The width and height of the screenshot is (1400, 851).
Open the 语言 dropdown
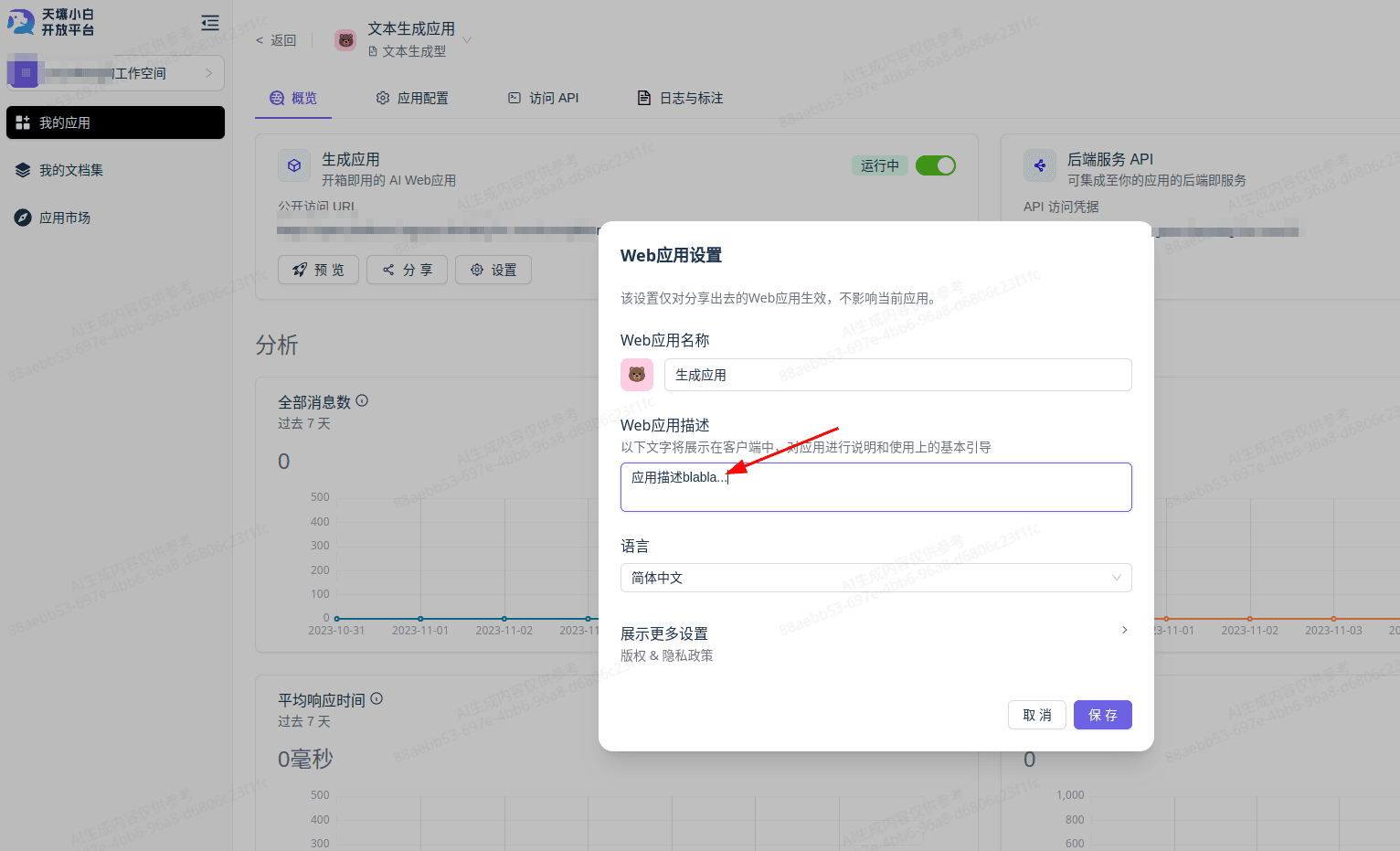tap(876, 578)
